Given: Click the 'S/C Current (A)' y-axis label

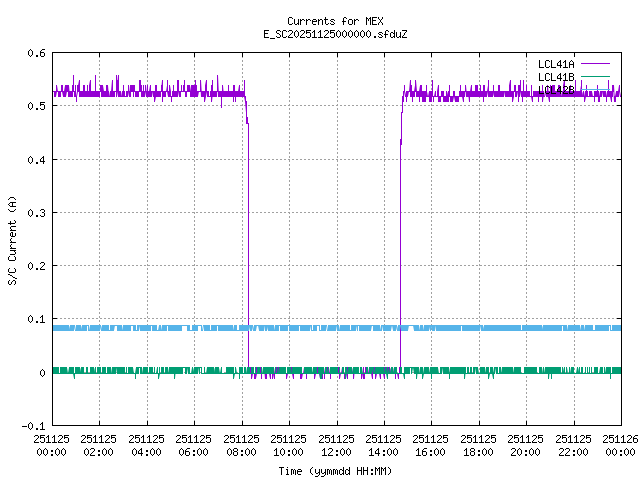Looking at the screenshot, I should tap(12, 240).
